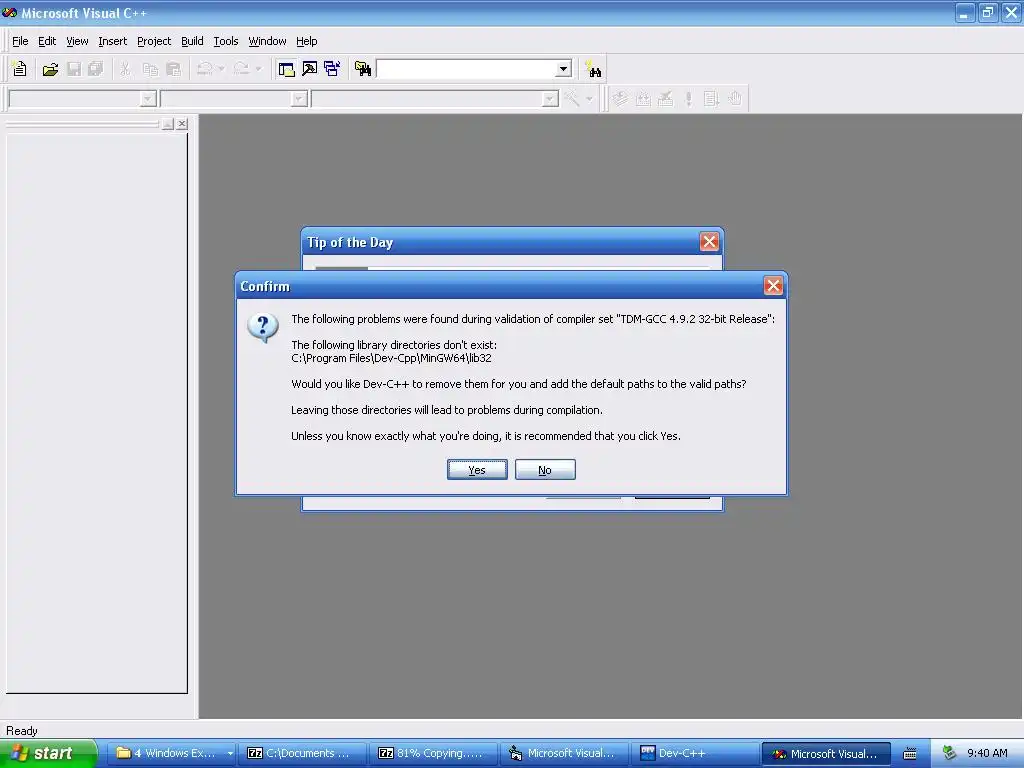Switch to Dev-C++ in the taskbar
This screenshot has height=768, width=1024.
click(x=694, y=754)
